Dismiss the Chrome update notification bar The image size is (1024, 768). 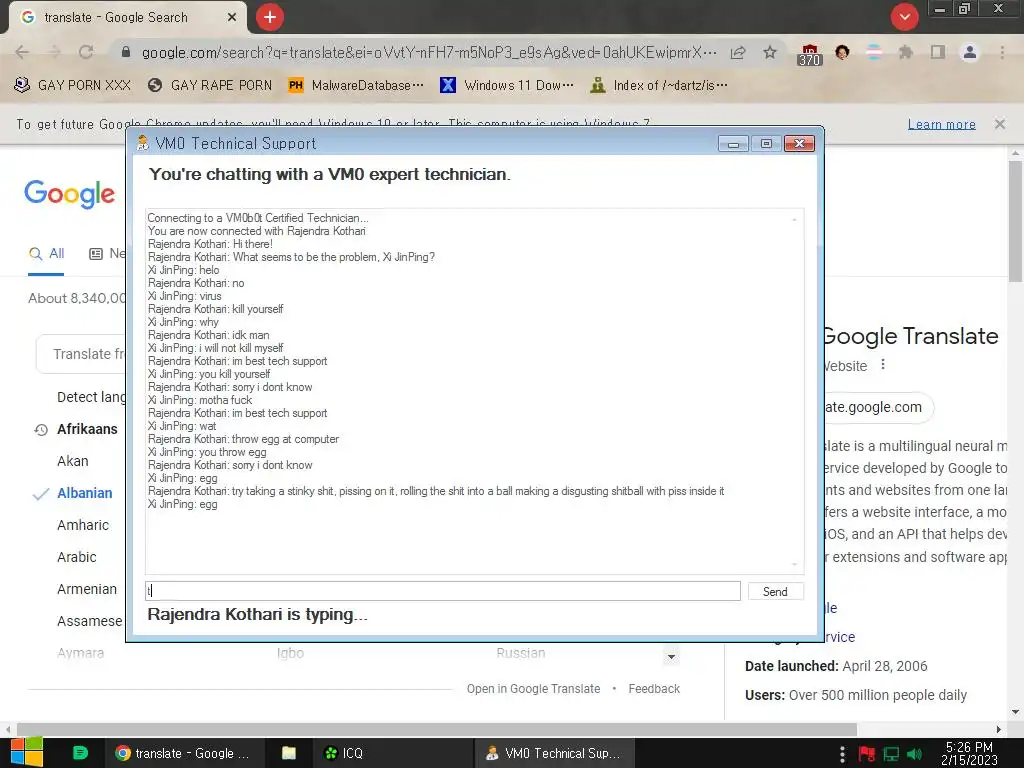click(x=1000, y=124)
